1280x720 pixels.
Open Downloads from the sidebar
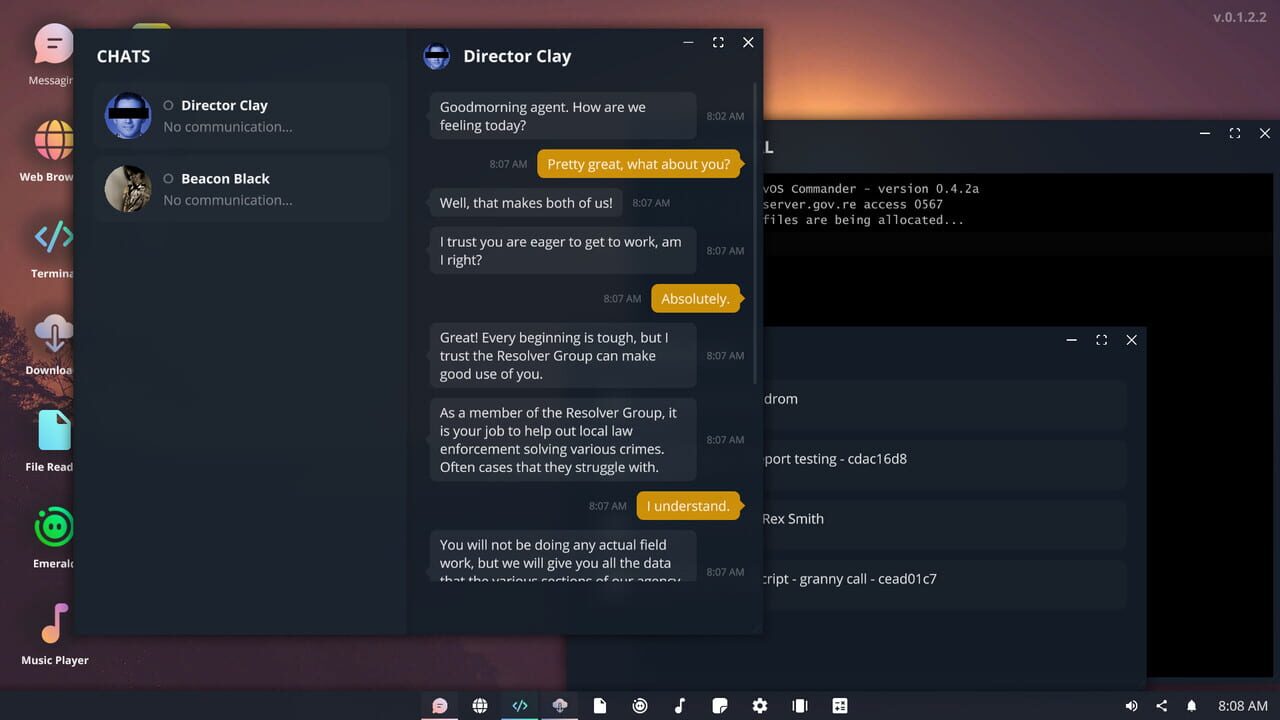tap(52, 335)
